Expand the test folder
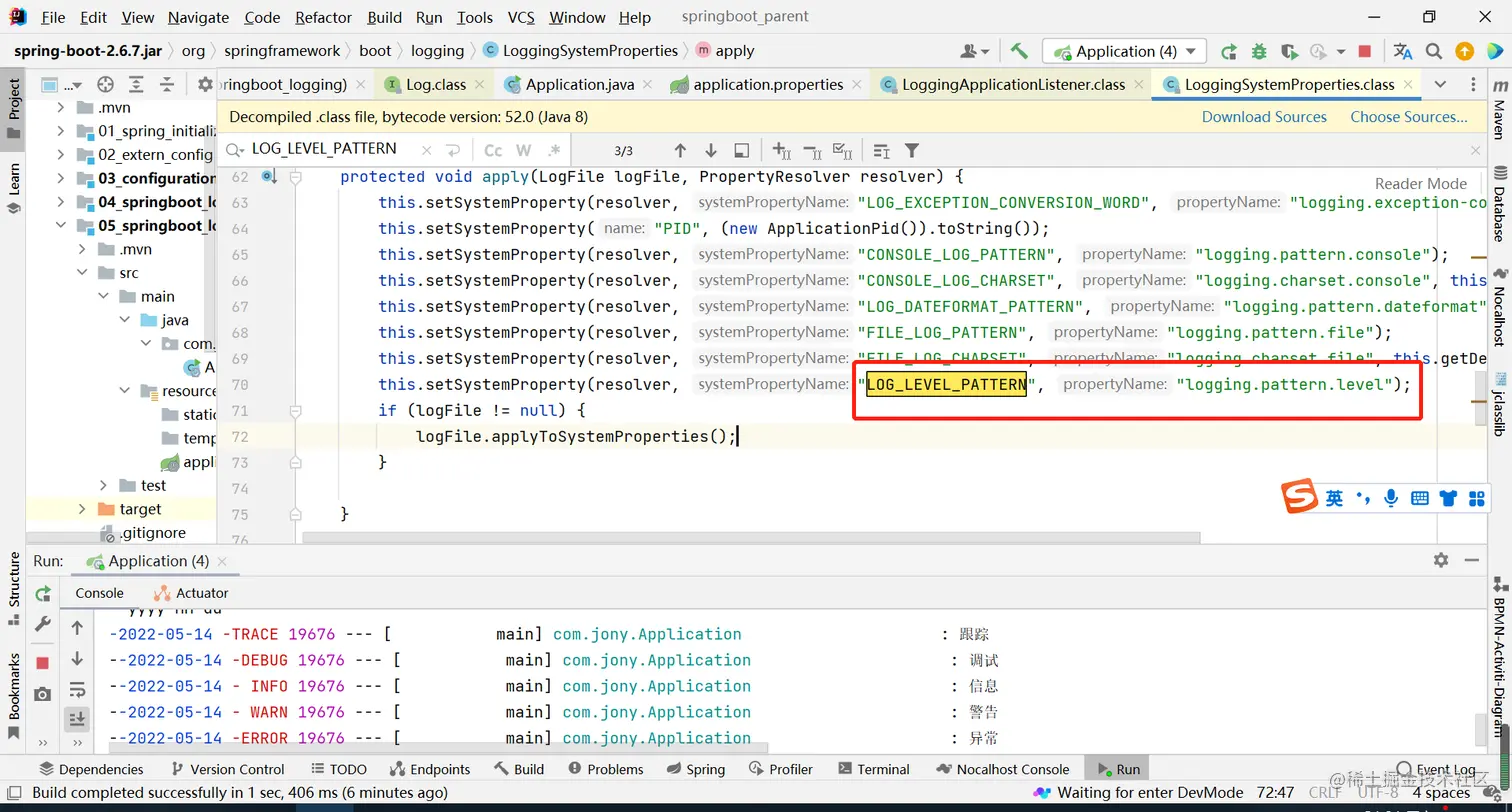 point(104,485)
